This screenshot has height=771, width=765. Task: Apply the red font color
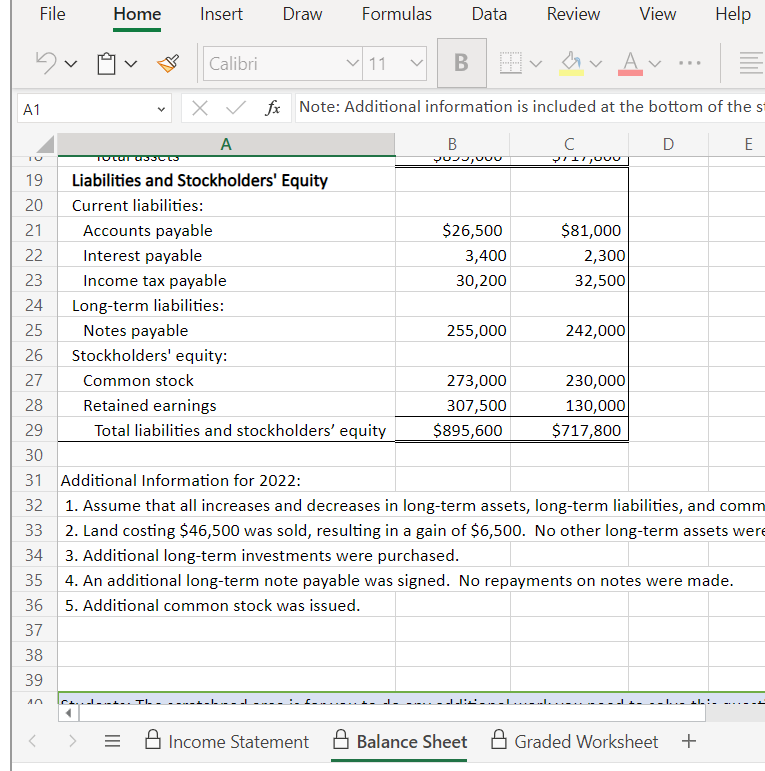[x=630, y=63]
